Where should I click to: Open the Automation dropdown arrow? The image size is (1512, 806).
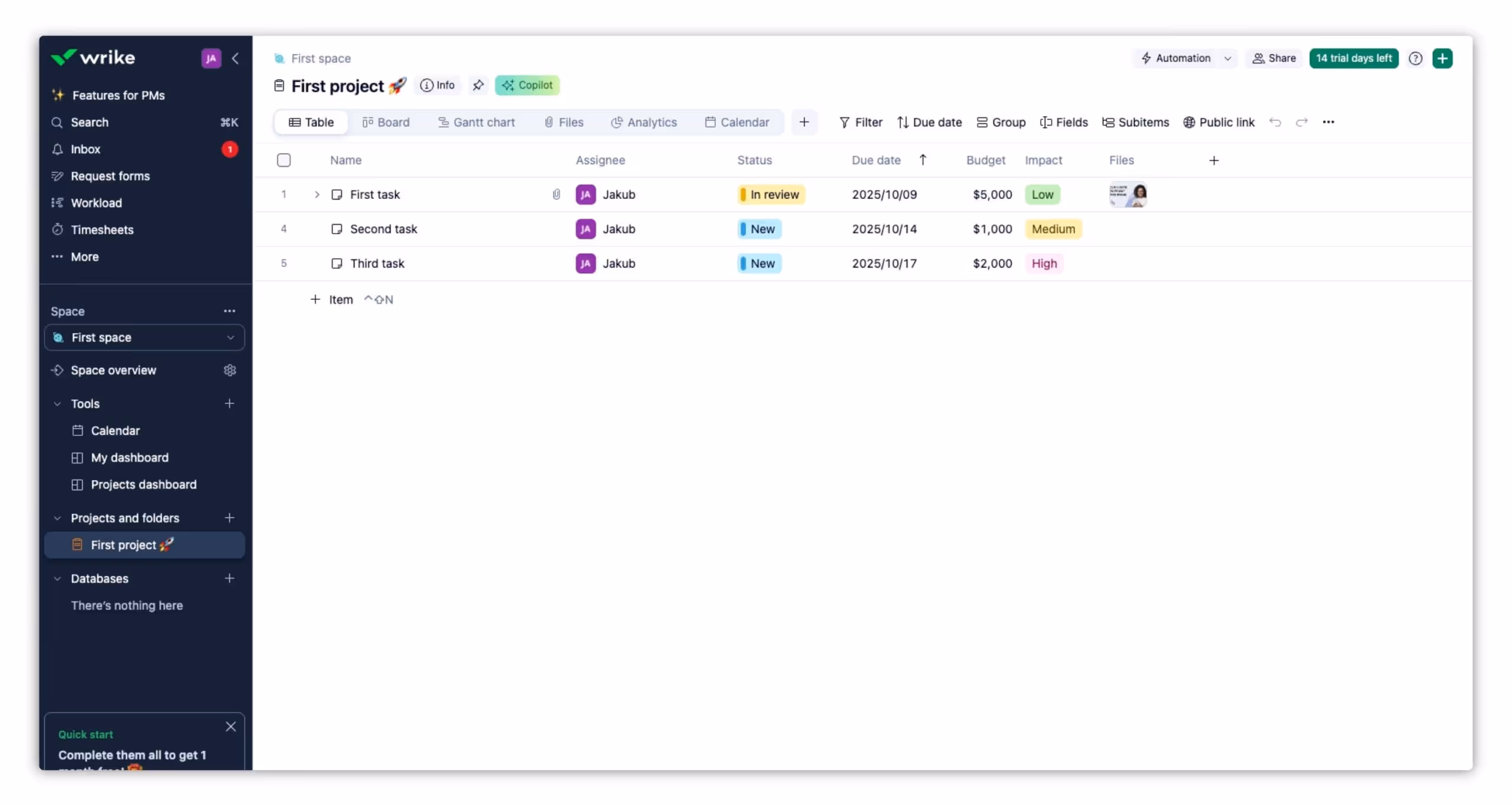click(x=1228, y=58)
